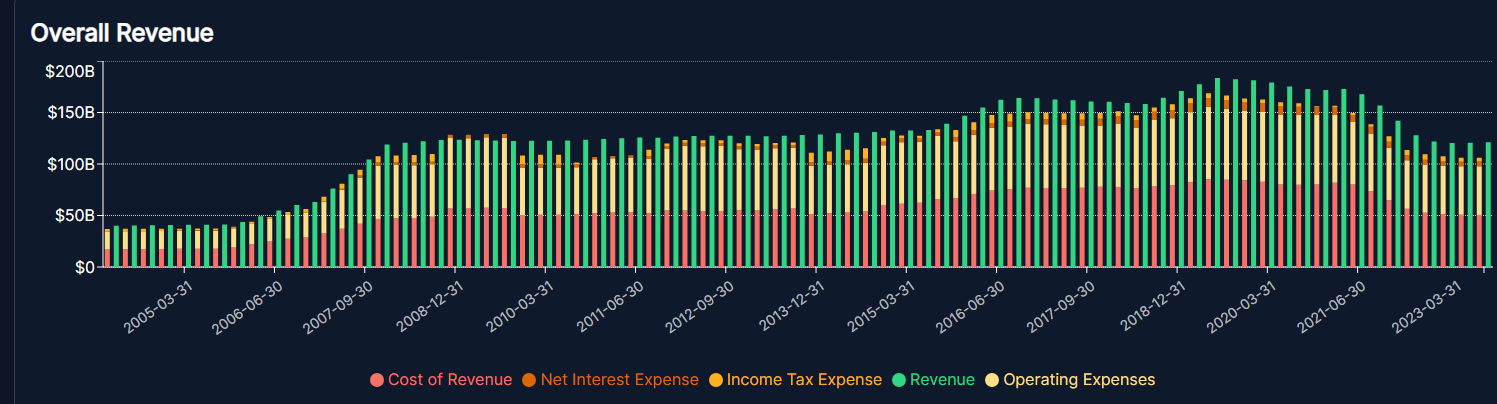Toggle Cost of Revenue legend series

pyautogui.click(x=441, y=380)
